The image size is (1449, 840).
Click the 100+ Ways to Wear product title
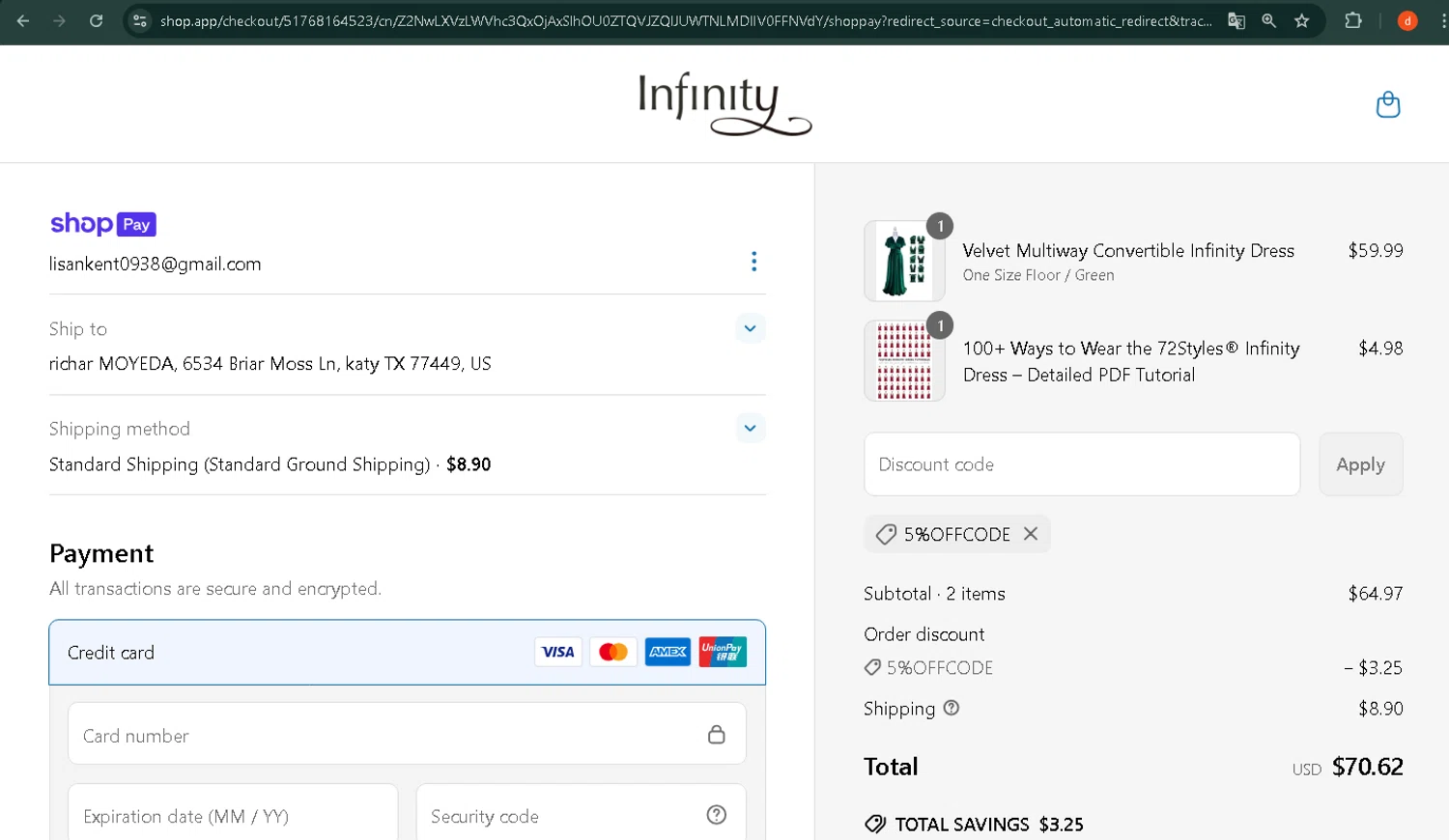pos(1131,361)
